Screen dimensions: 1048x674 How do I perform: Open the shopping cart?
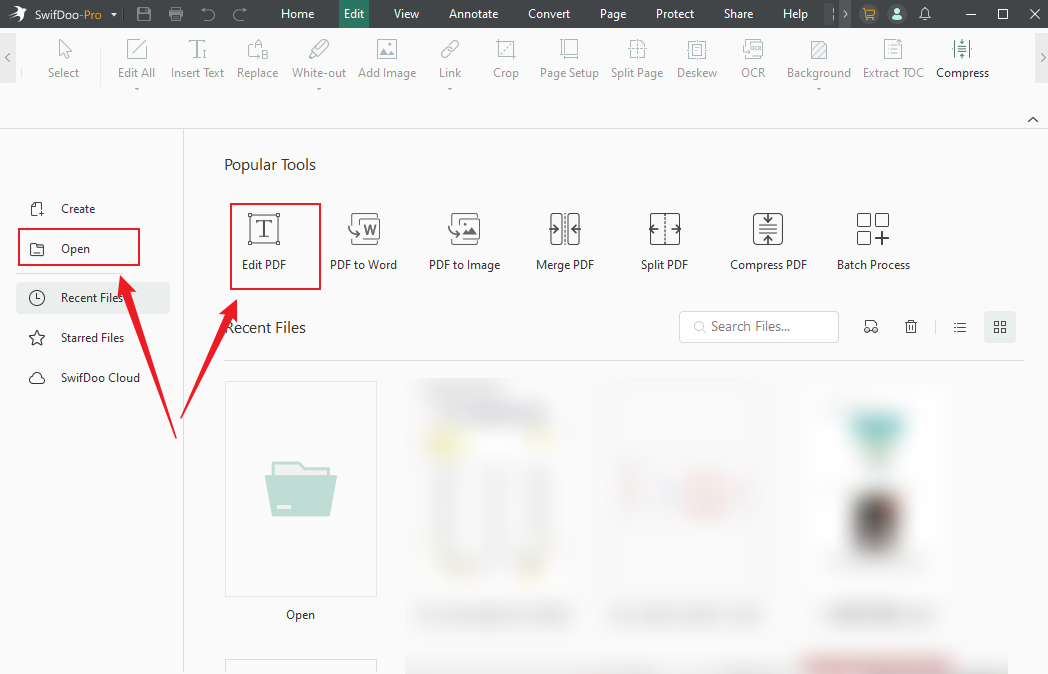(x=868, y=14)
